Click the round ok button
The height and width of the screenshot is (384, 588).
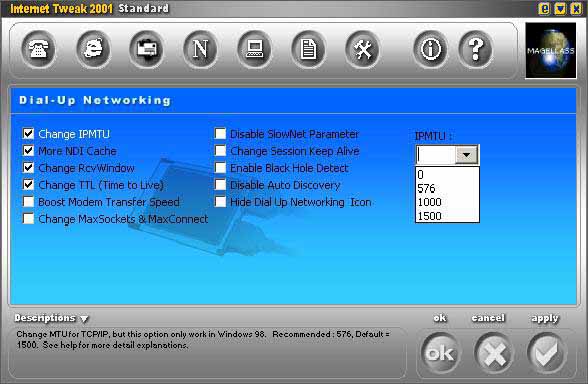[x=440, y=352]
